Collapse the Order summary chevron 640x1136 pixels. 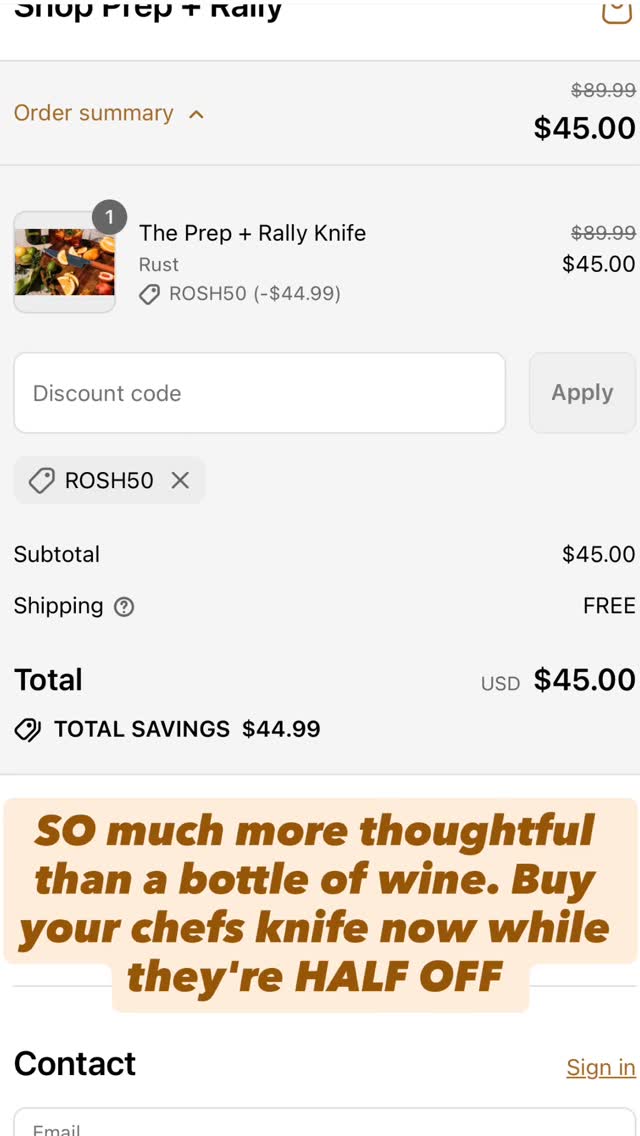[x=196, y=114]
